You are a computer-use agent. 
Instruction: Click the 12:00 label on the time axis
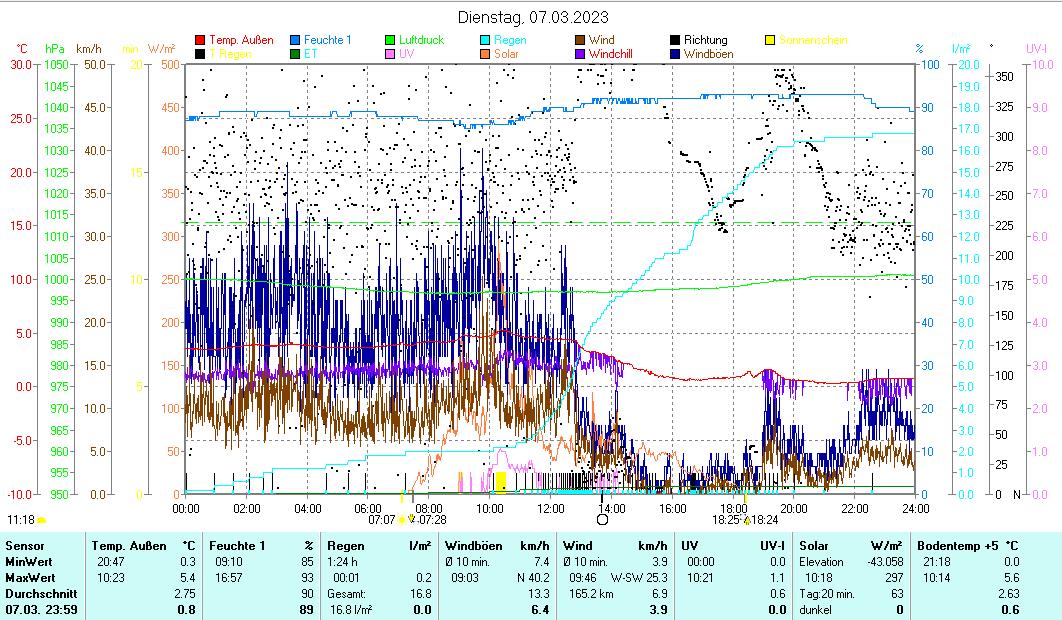coord(550,508)
